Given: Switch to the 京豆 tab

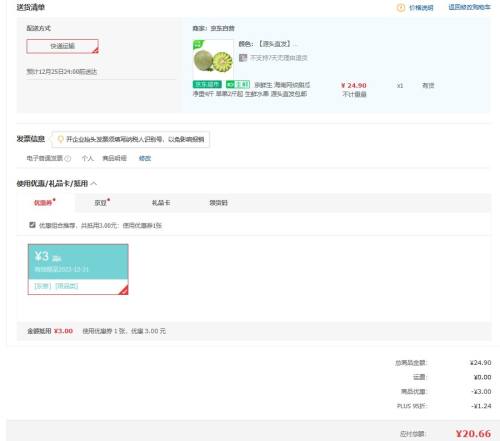Looking at the screenshot, I should 101,203.
